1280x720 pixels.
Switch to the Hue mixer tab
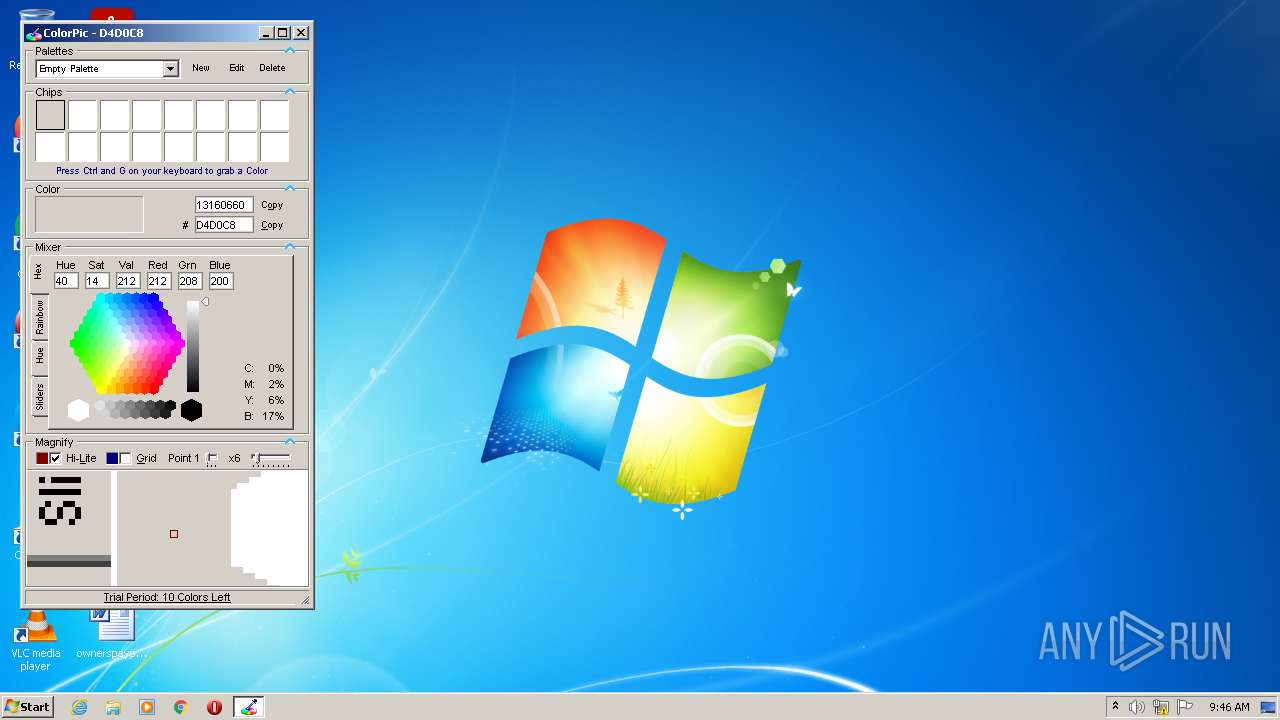pos(39,356)
